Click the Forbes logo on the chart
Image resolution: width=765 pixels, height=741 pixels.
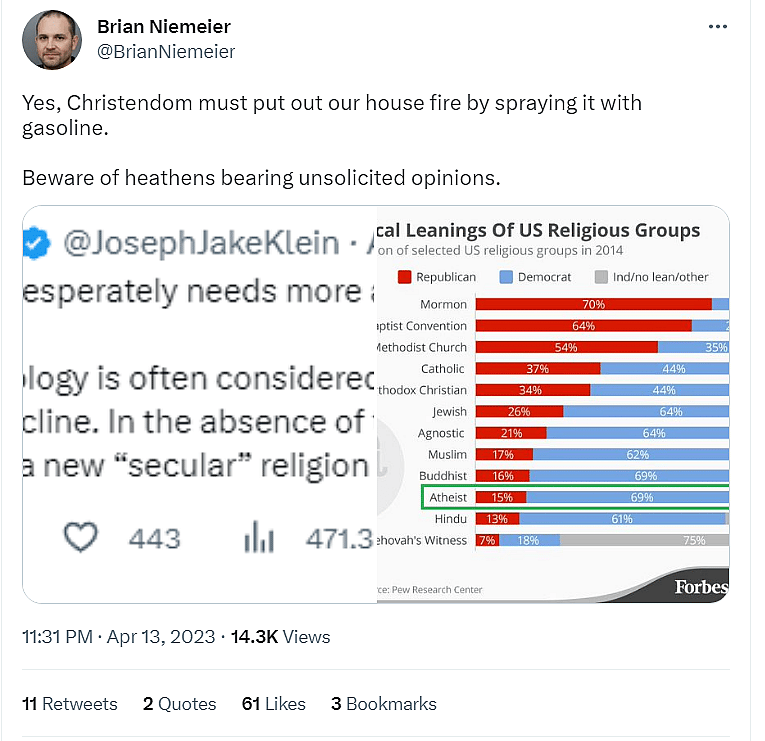coord(700,587)
